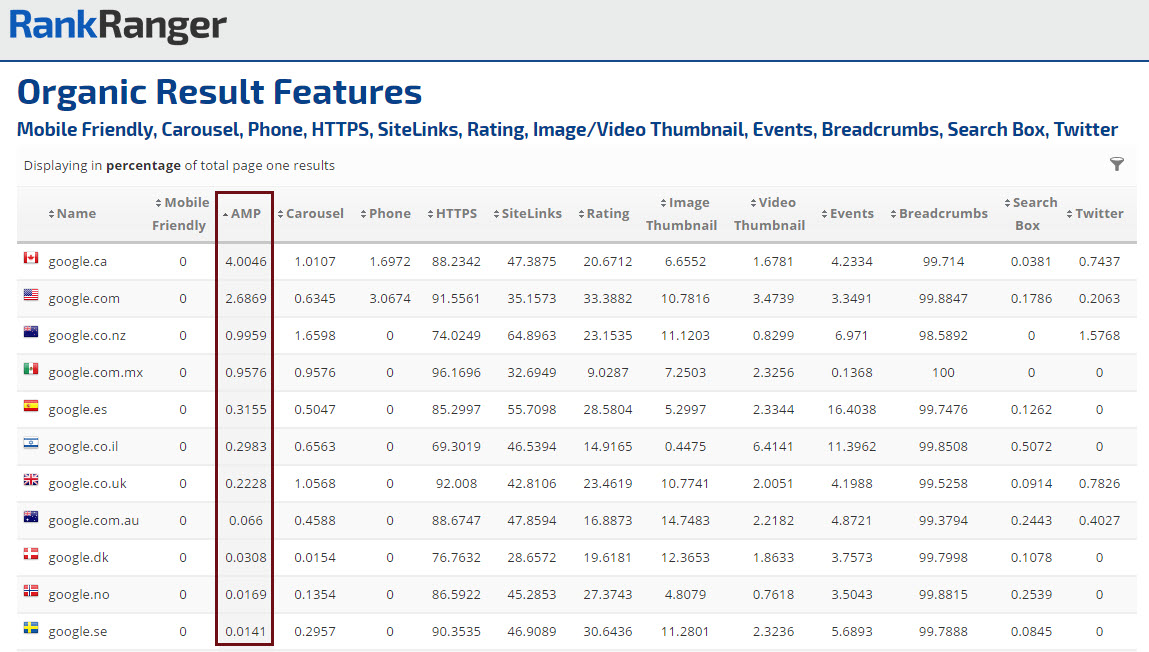This screenshot has height=652, width=1149.
Task: Click the Spain flag icon
Action: [30, 407]
